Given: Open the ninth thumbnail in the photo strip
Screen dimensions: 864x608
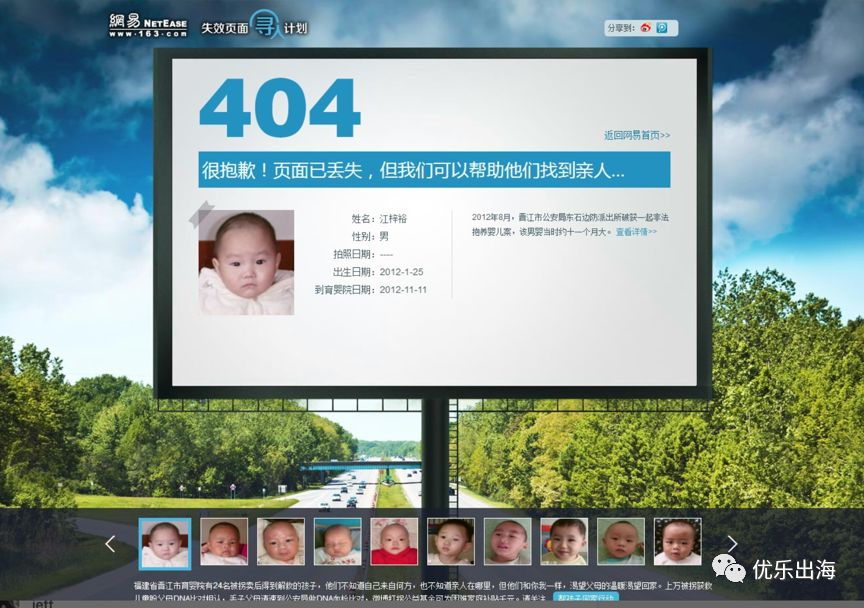Looking at the screenshot, I should (621, 542).
